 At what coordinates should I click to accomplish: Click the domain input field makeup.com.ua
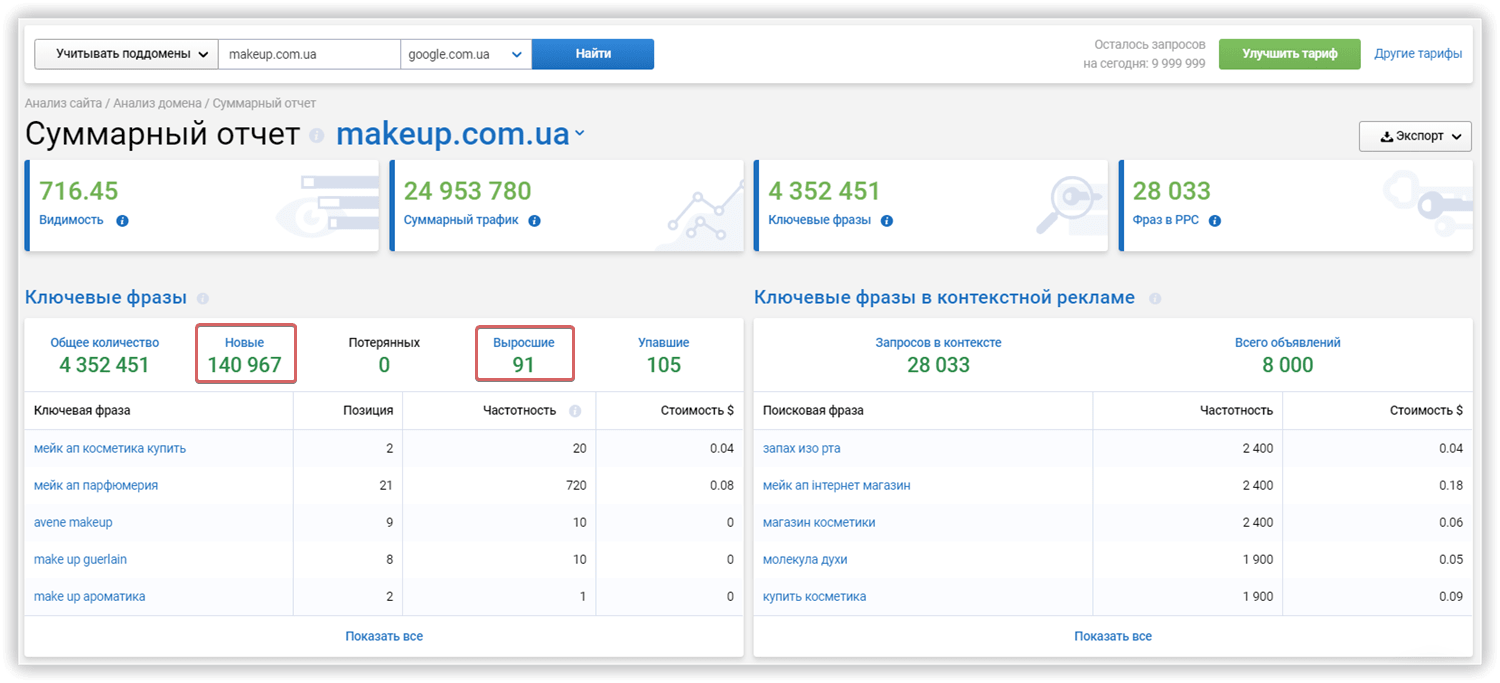pyautogui.click(x=309, y=54)
